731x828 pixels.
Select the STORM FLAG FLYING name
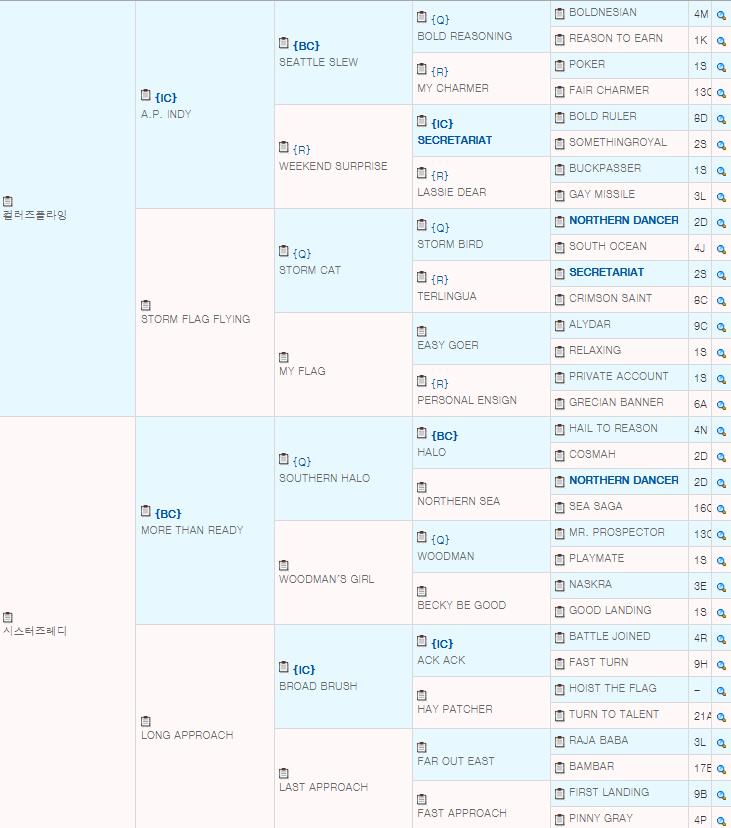click(x=195, y=319)
